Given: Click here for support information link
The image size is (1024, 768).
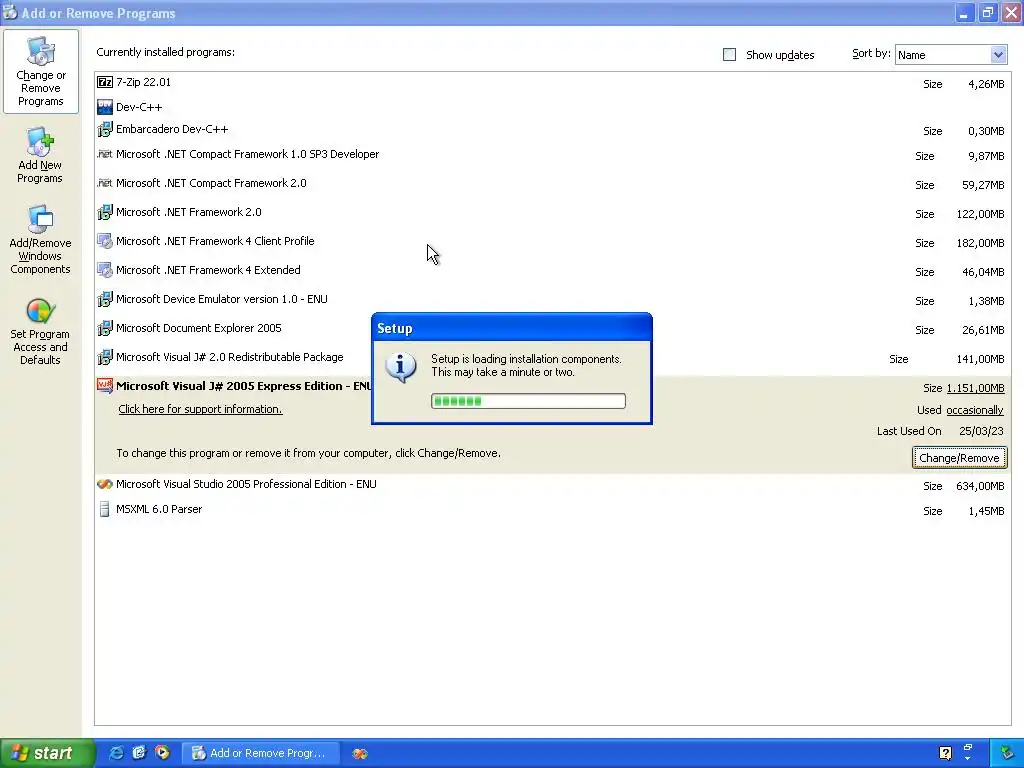Looking at the screenshot, I should [x=200, y=409].
